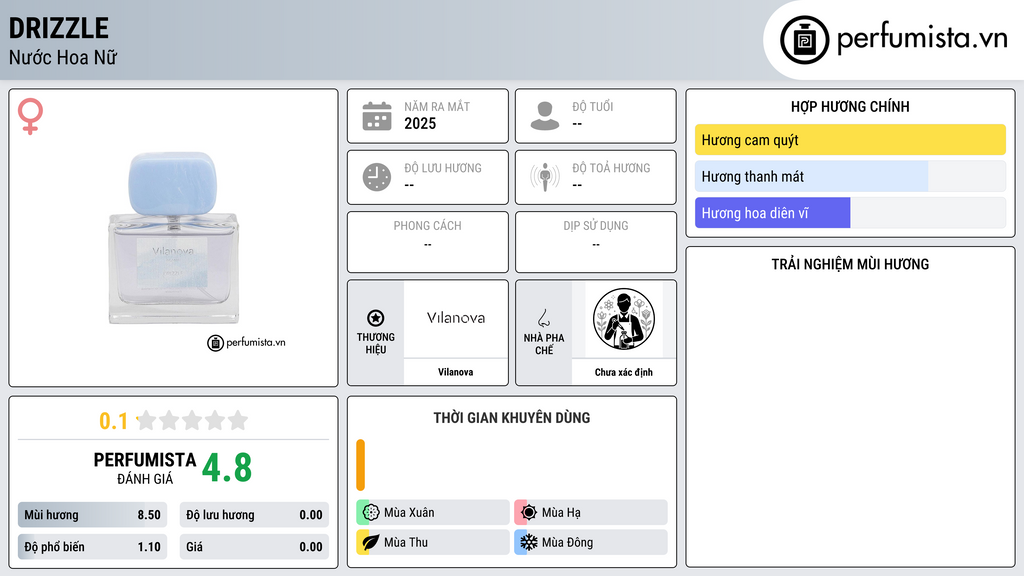This screenshot has width=1024, height=576.
Task: Click the perfumista.vn site name text
Action: click(x=922, y=39)
